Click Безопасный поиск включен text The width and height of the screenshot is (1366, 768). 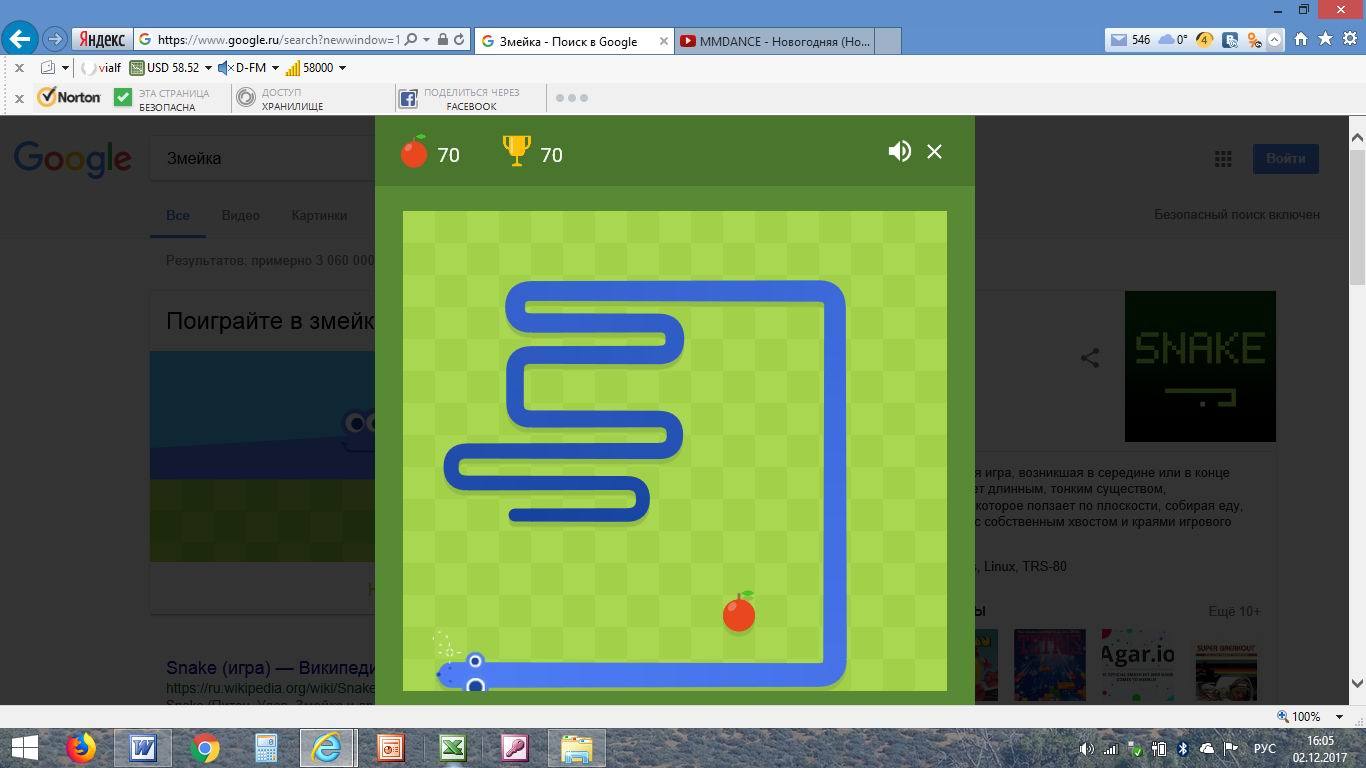point(1237,214)
